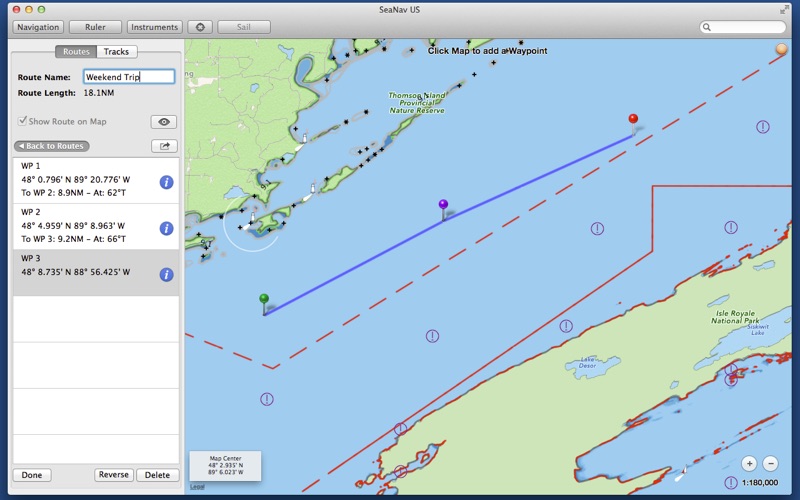Screen dimensions: 800x500
Task: Open info for waypoint WP 2
Action: coord(167,228)
